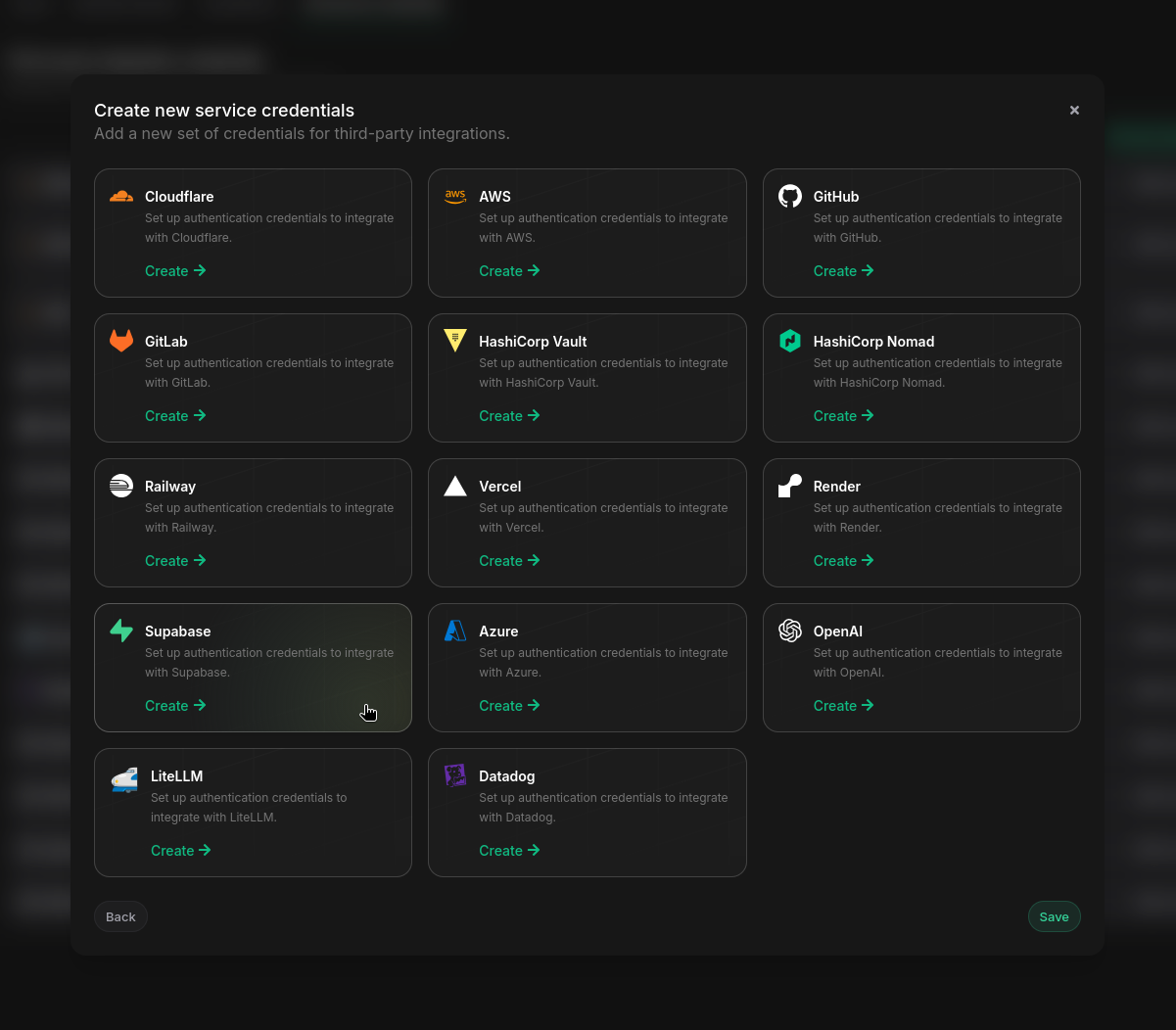This screenshot has height=1030, width=1176.
Task: Create Cloudflare credentials
Action: [x=175, y=271]
